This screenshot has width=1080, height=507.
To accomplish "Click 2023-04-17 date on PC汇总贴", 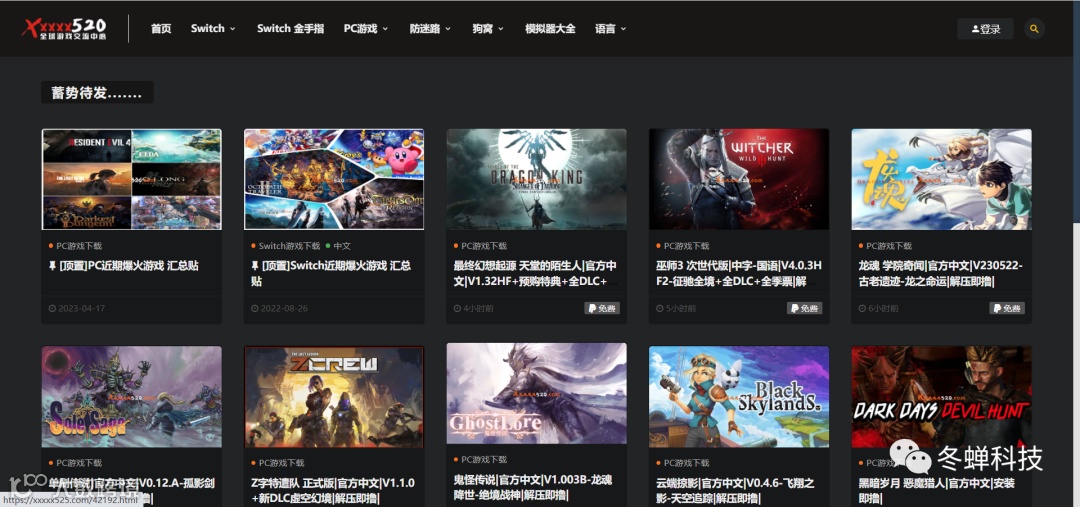I will (x=77, y=309).
